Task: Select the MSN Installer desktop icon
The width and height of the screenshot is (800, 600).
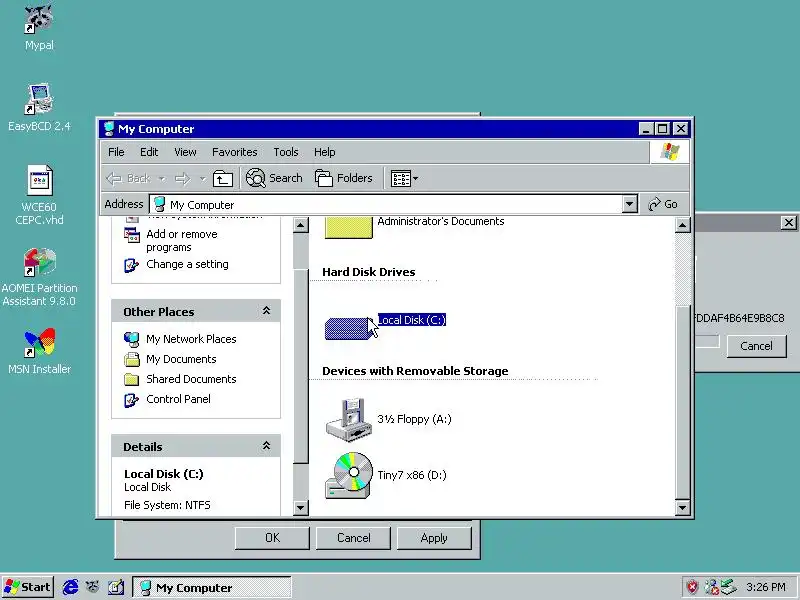Action: (39, 352)
